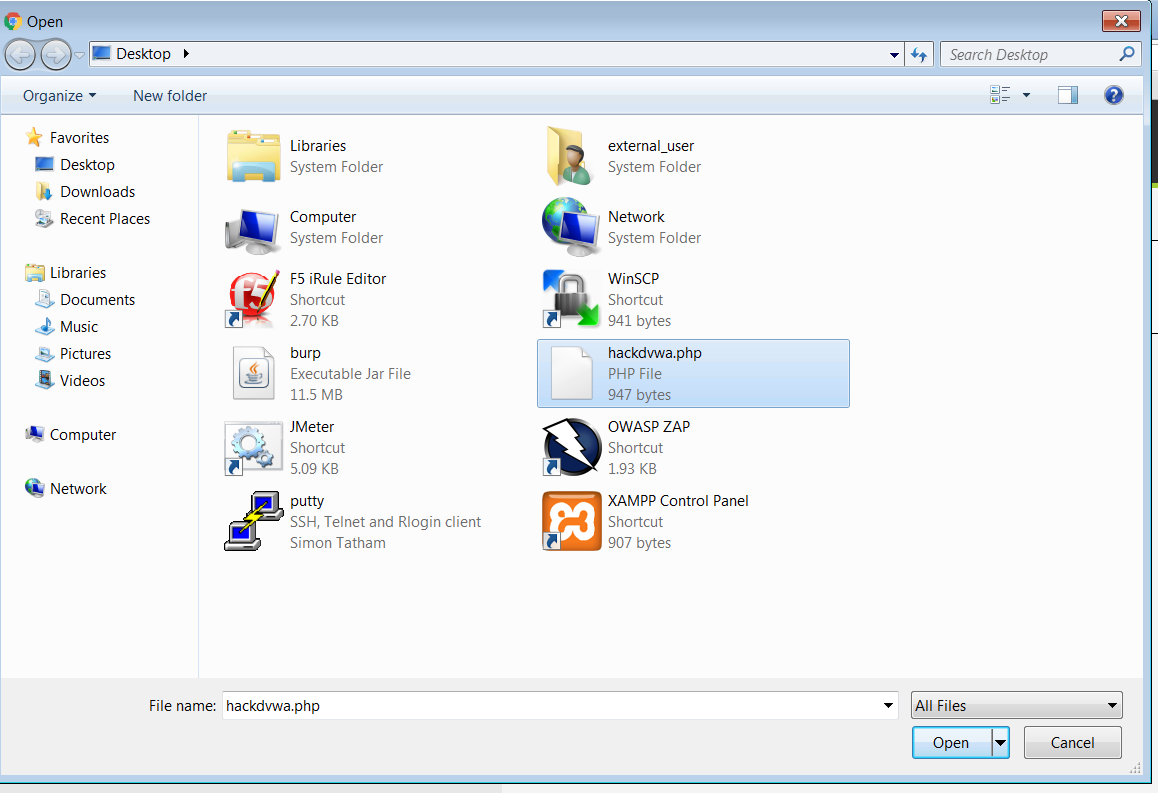
Task: Open the Organize dropdown menu
Action: tap(60, 96)
